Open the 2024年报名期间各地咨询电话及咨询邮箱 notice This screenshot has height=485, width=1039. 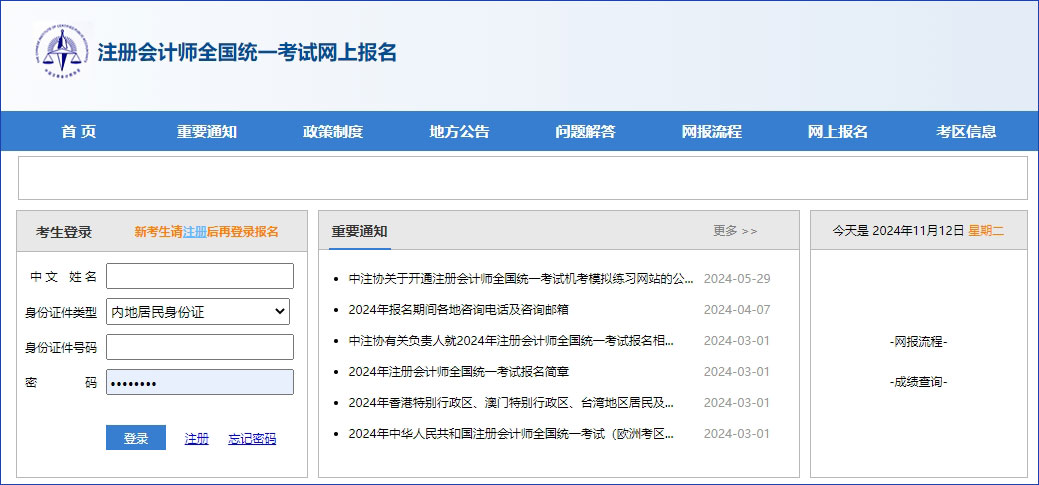pyautogui.click(x=458, y=309)
